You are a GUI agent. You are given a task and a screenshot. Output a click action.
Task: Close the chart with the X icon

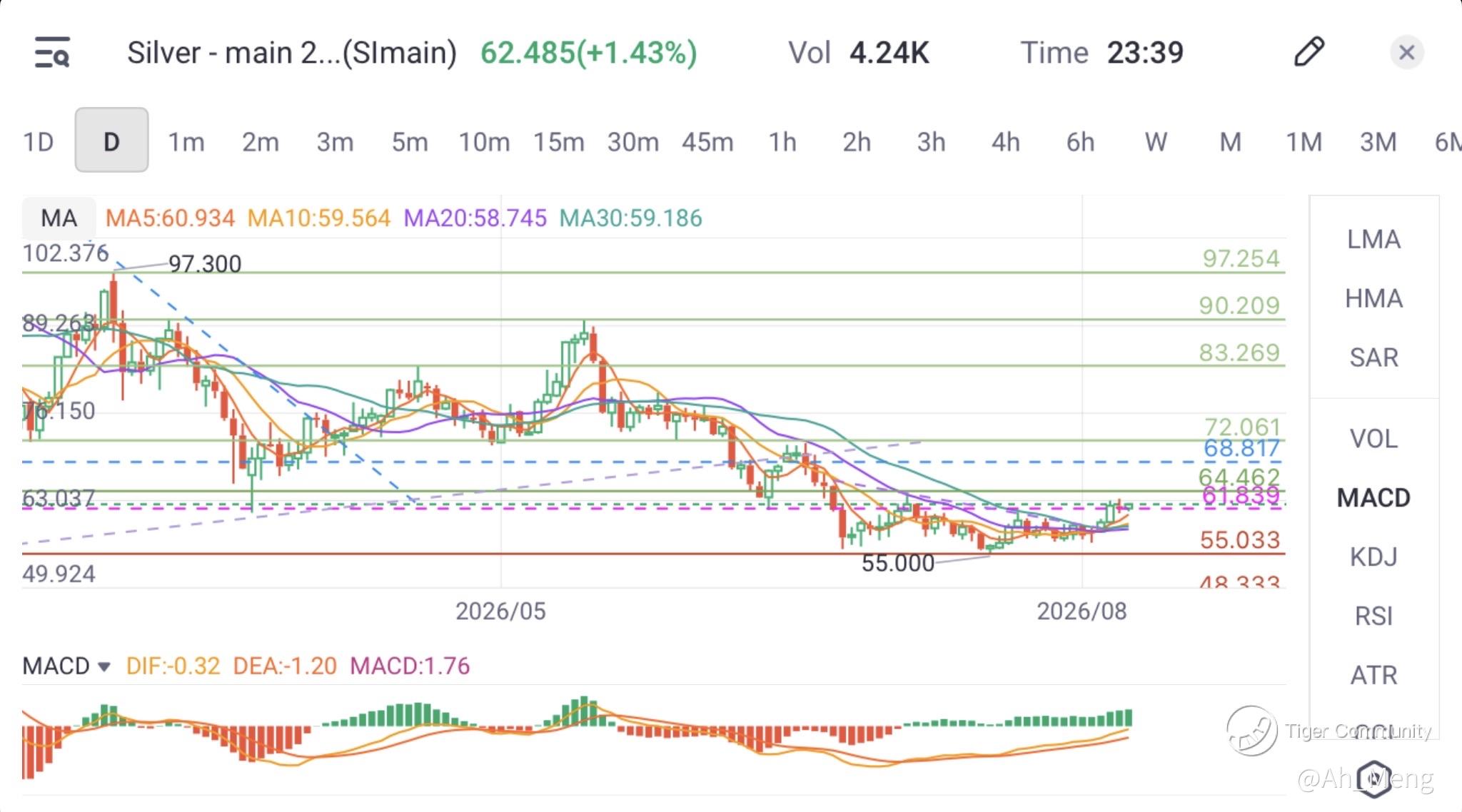1407,52
